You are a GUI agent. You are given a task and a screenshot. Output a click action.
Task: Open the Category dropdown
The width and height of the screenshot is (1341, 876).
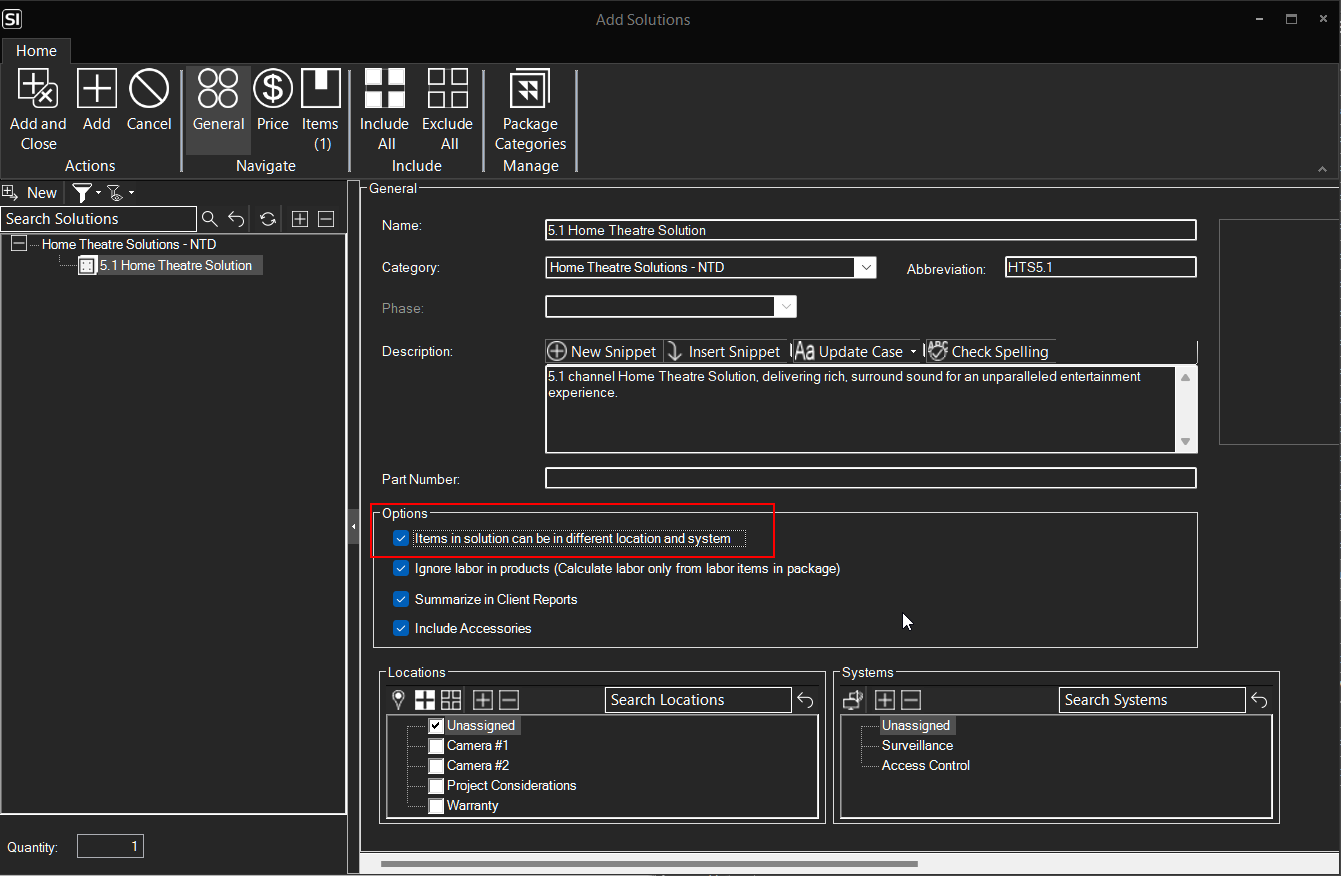865,268
